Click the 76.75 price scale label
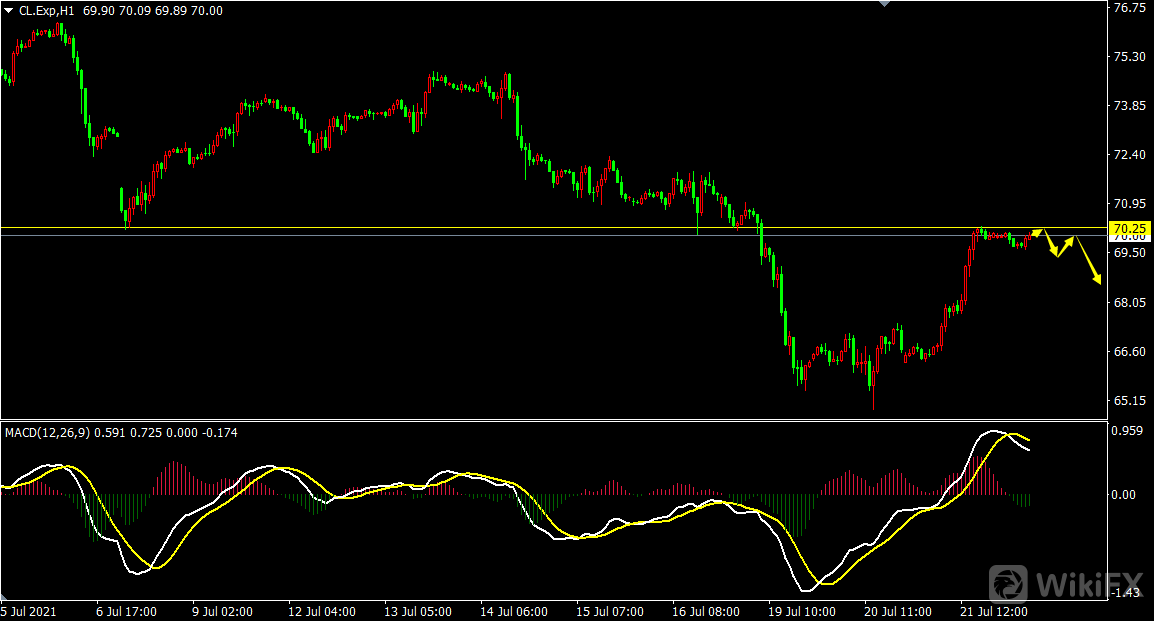Screen dimensions: 1154x621 (1128, 8)
